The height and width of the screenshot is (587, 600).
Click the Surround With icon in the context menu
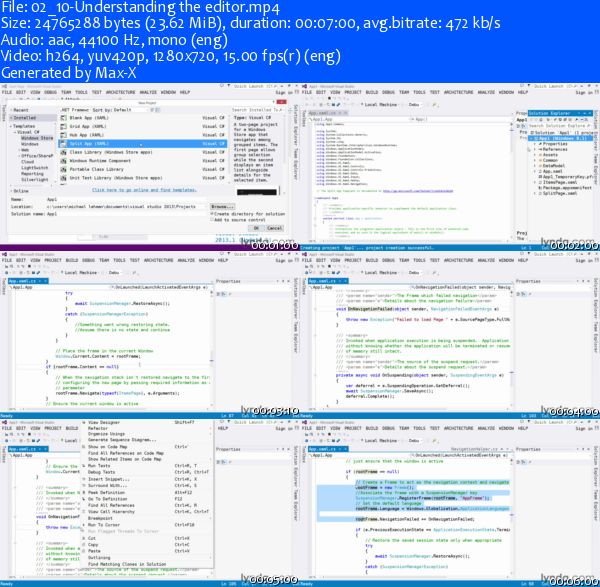[x=84, y=486]
